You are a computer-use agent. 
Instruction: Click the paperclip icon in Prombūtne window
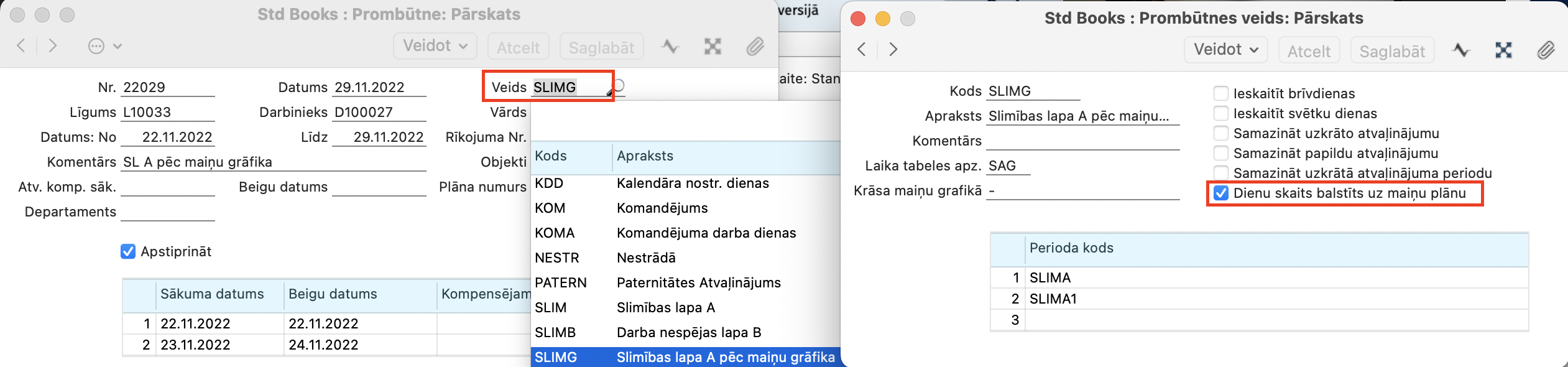click(x=755, y=46)
